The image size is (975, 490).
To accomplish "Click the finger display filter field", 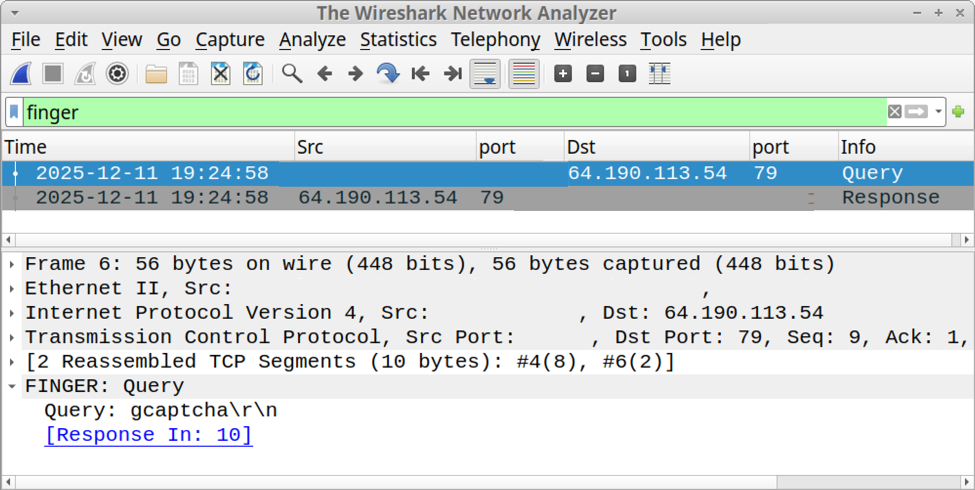I will coord(450,112).
